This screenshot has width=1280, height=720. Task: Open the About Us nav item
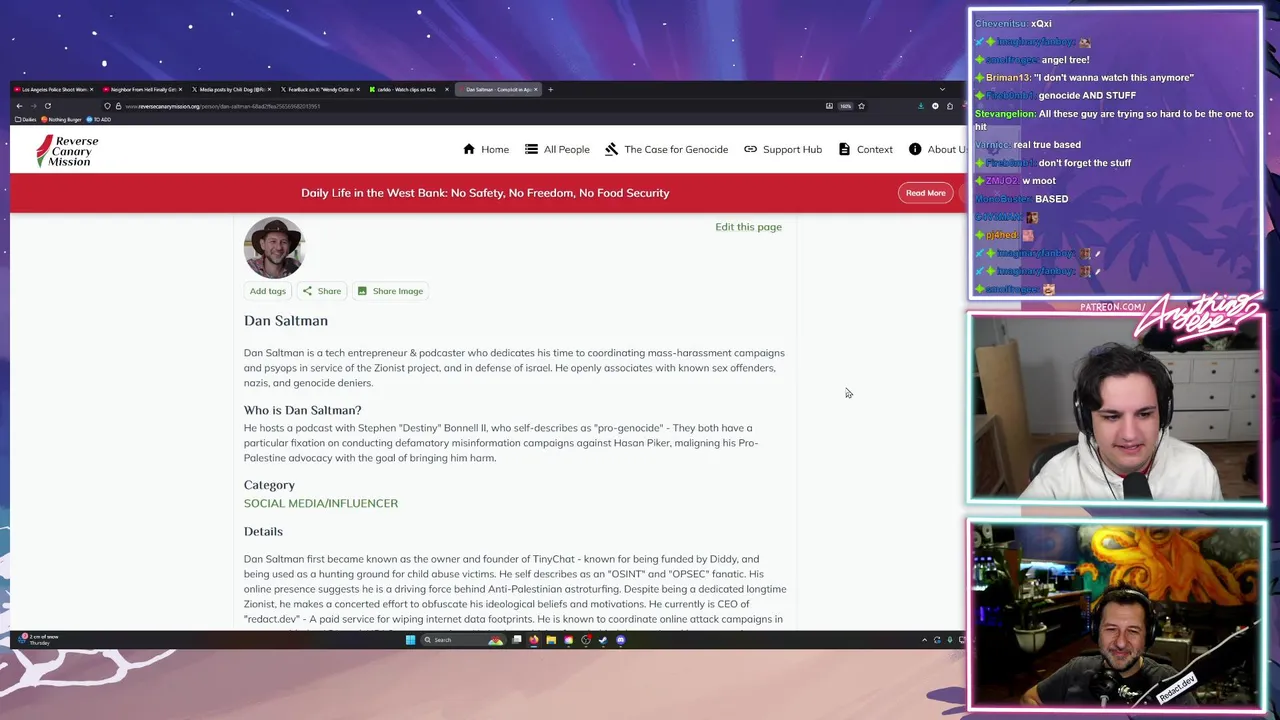click(939, 149)
